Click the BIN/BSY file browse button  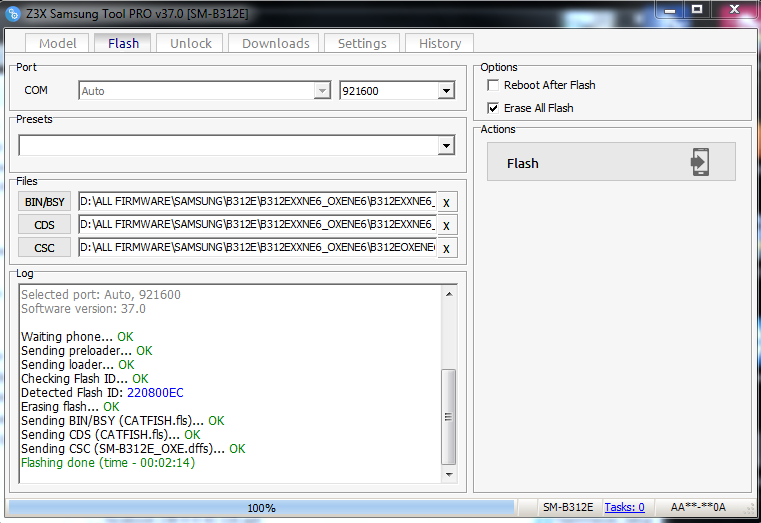pos(45,201)
